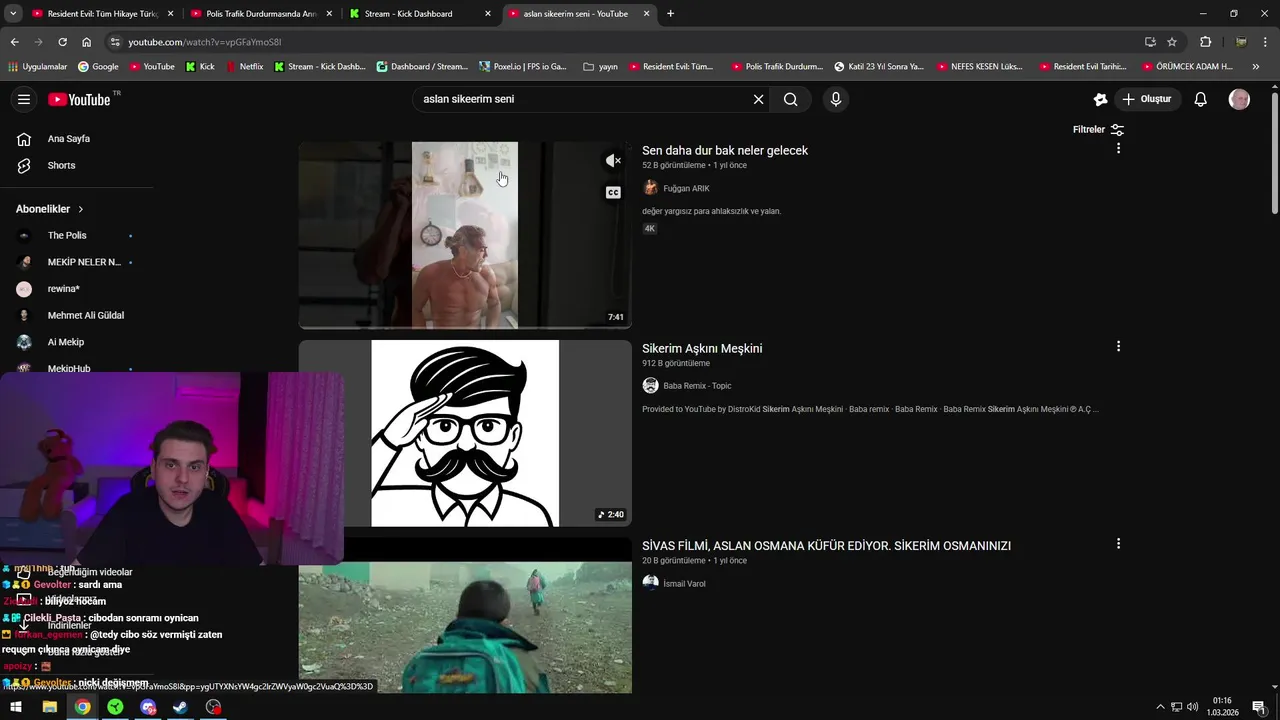
Task: Open Shorts from the sidebar
Action: [61, 165]
